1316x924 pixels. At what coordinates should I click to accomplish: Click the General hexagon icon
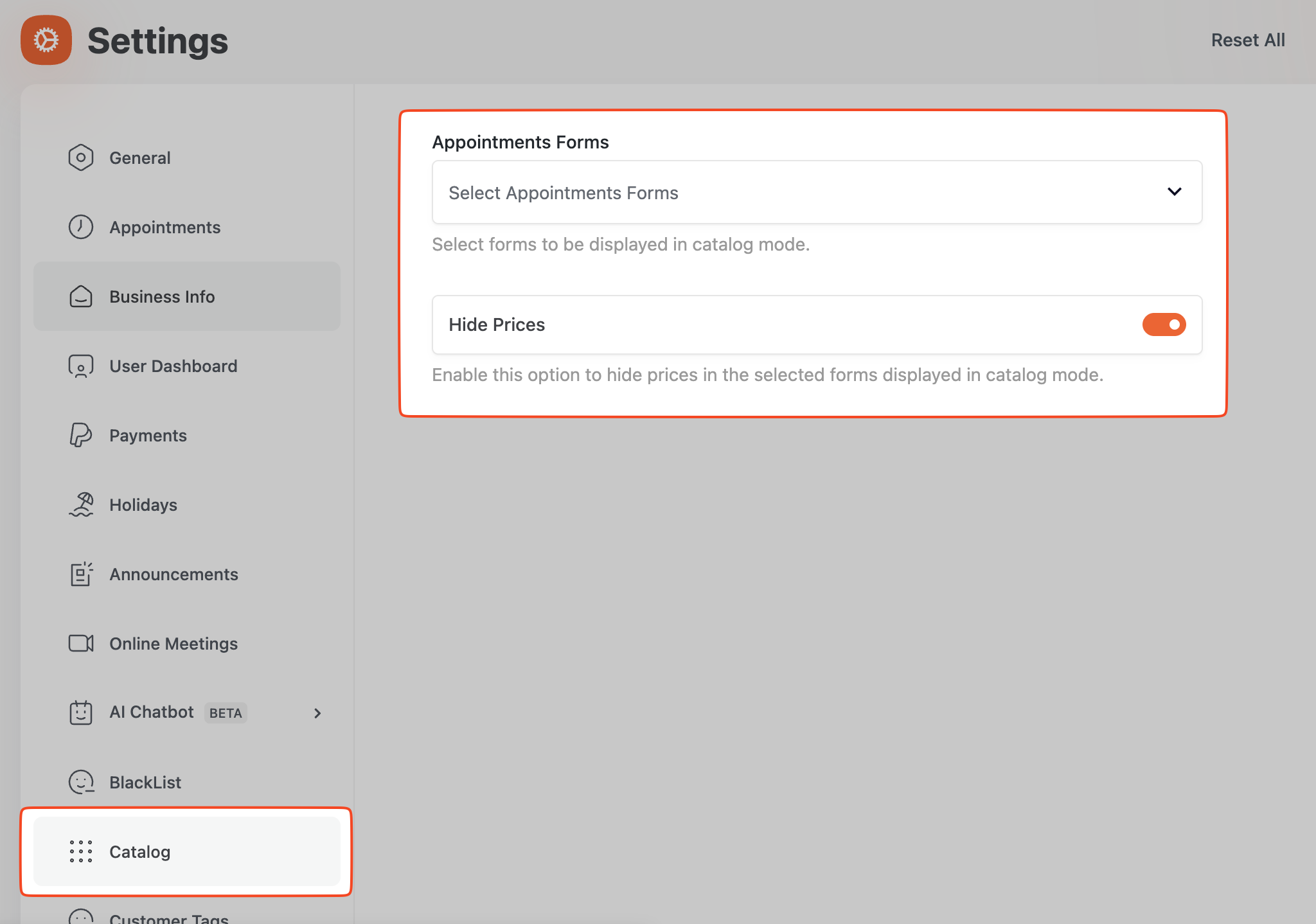coord(81,158)
